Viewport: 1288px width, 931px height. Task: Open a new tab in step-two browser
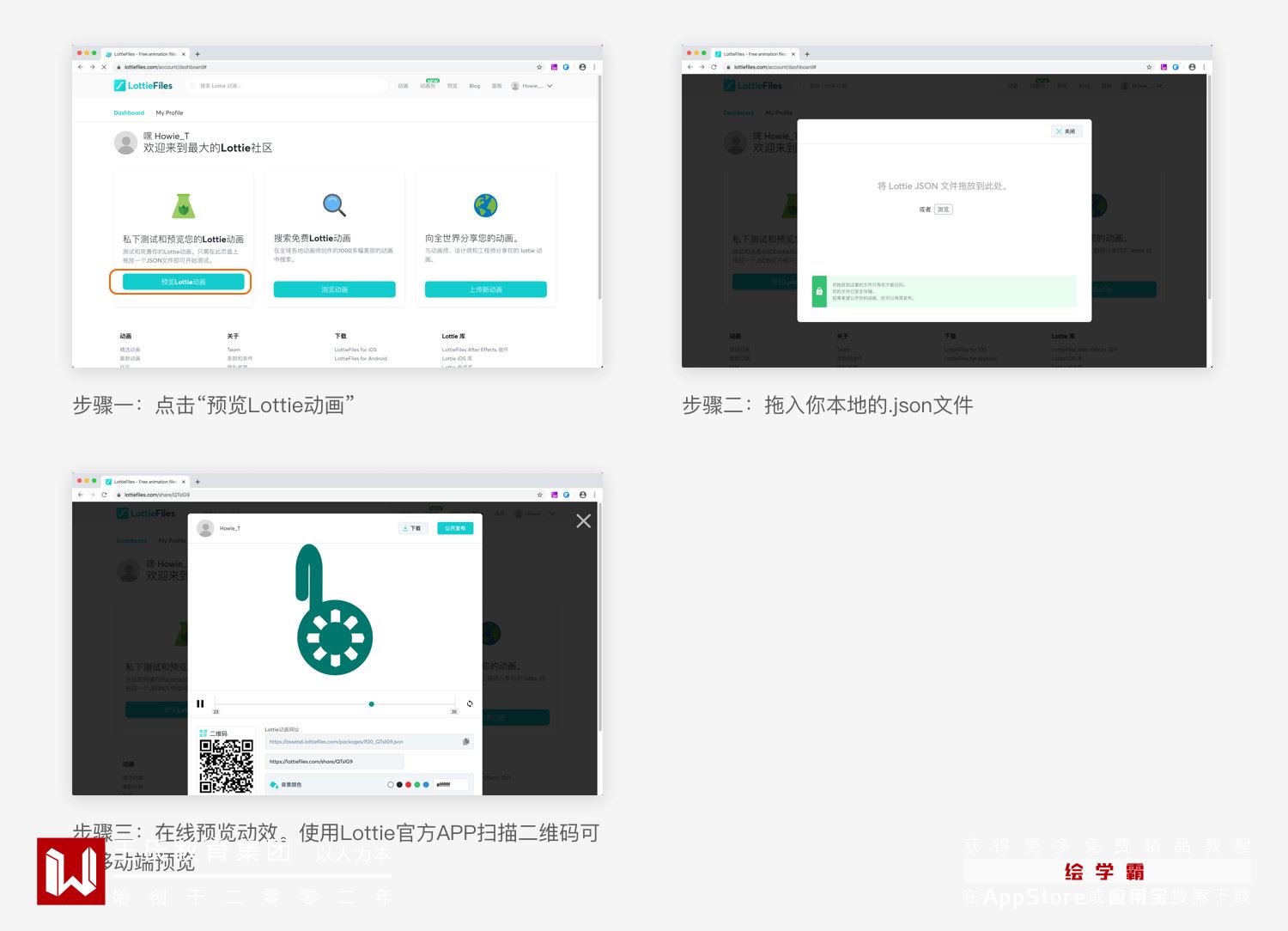(807, 54)
